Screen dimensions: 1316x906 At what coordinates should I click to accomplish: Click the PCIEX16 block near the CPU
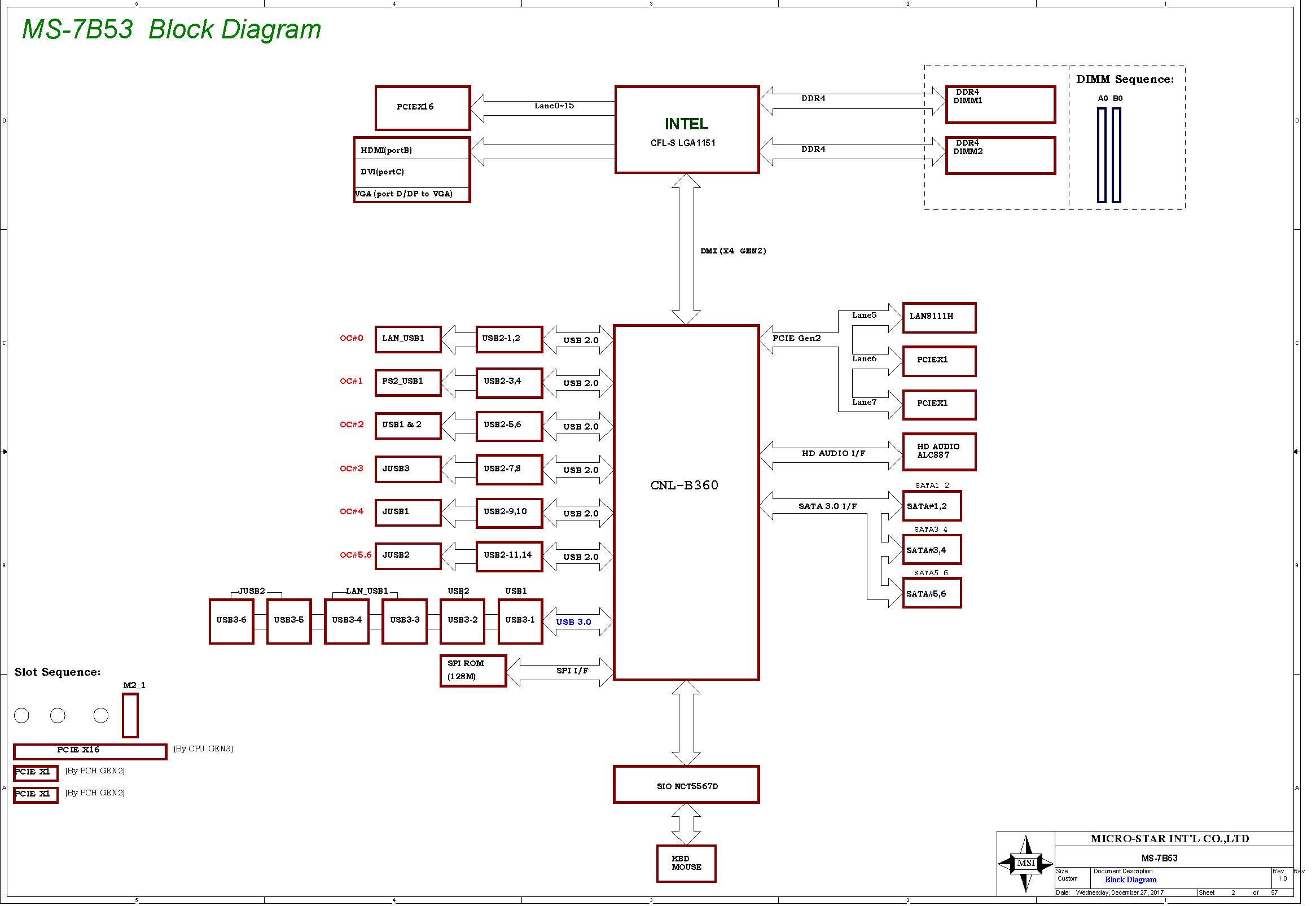[422, 108]
